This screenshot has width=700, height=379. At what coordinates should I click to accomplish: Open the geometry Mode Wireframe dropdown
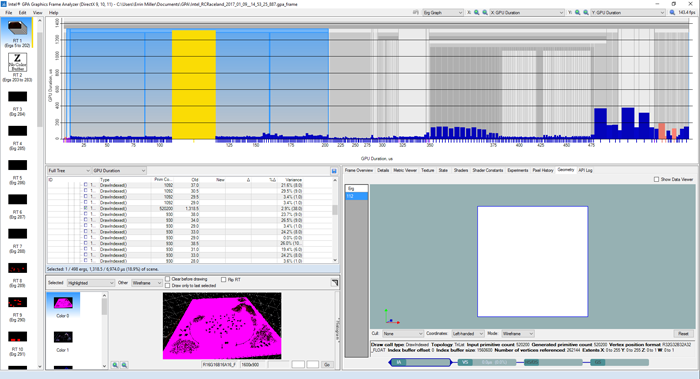tap(517, 333)
